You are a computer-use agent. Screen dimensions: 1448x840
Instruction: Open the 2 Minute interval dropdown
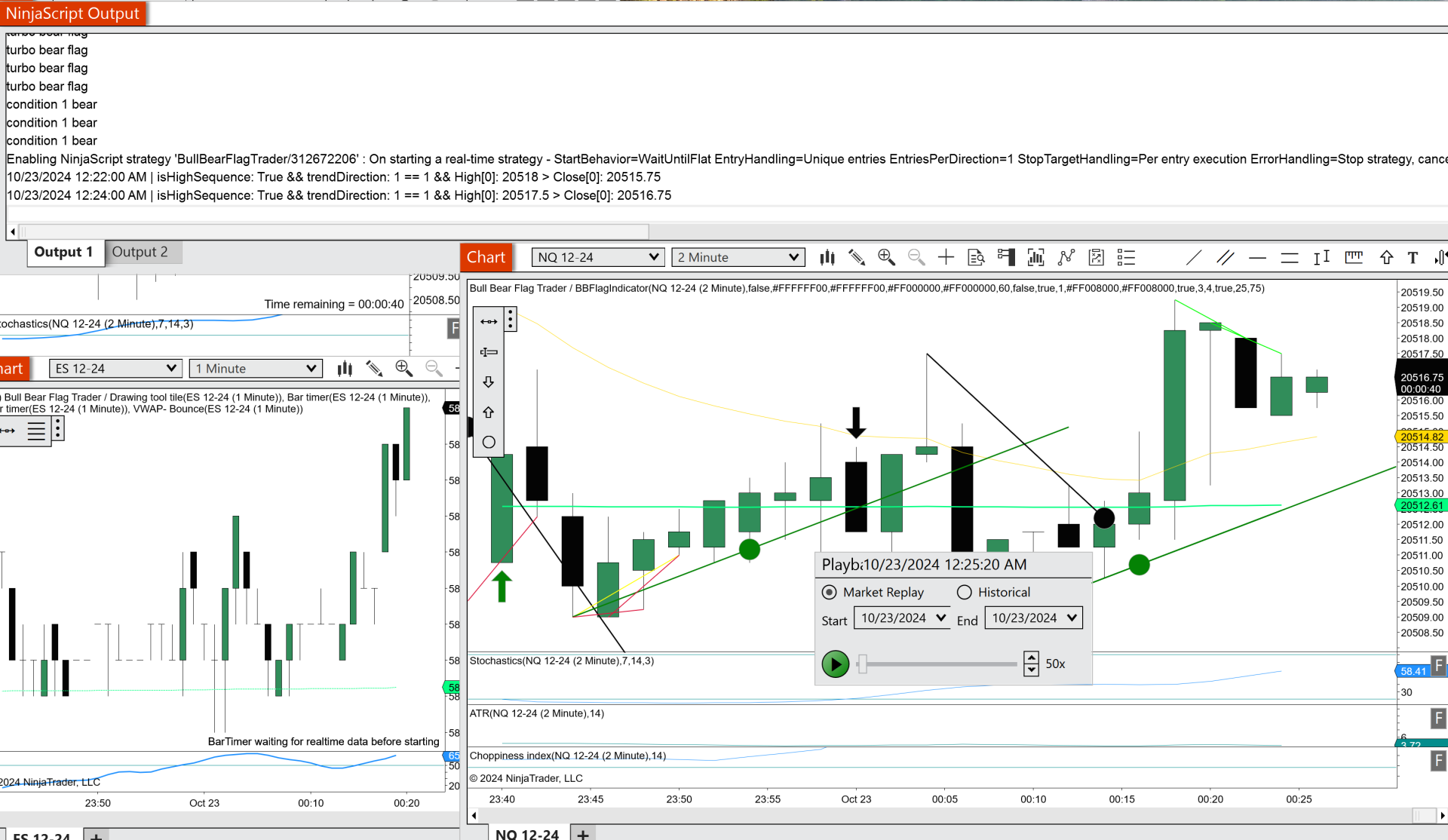793,257
